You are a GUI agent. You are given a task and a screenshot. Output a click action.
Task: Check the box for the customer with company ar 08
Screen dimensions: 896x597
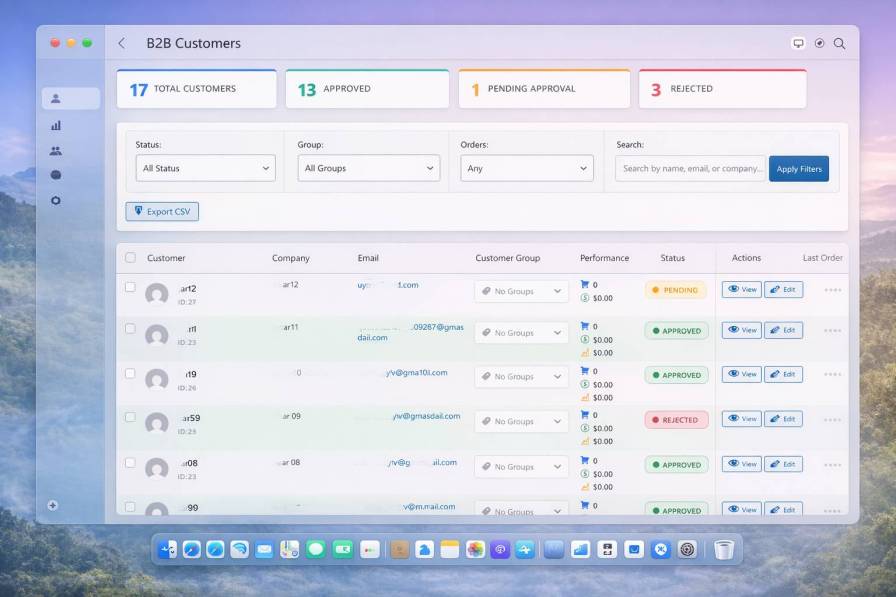[x=130, y=463]
